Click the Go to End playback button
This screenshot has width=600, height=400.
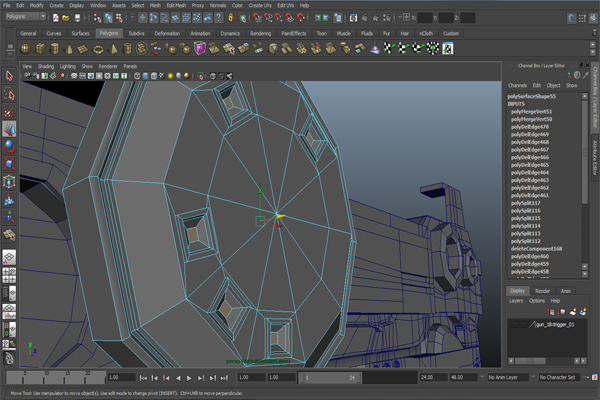point(224,378)
